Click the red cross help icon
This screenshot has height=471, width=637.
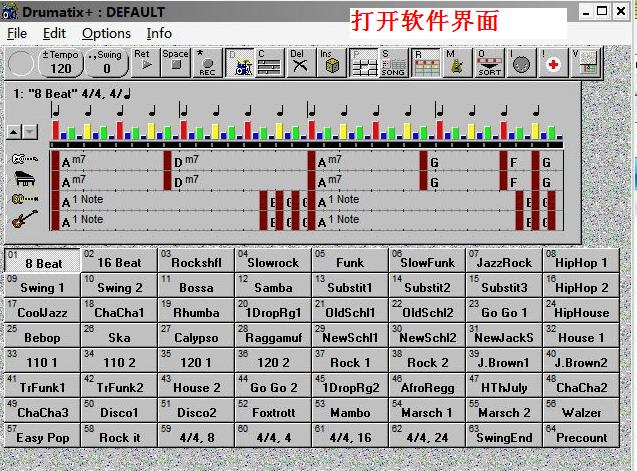coord(551,64)
